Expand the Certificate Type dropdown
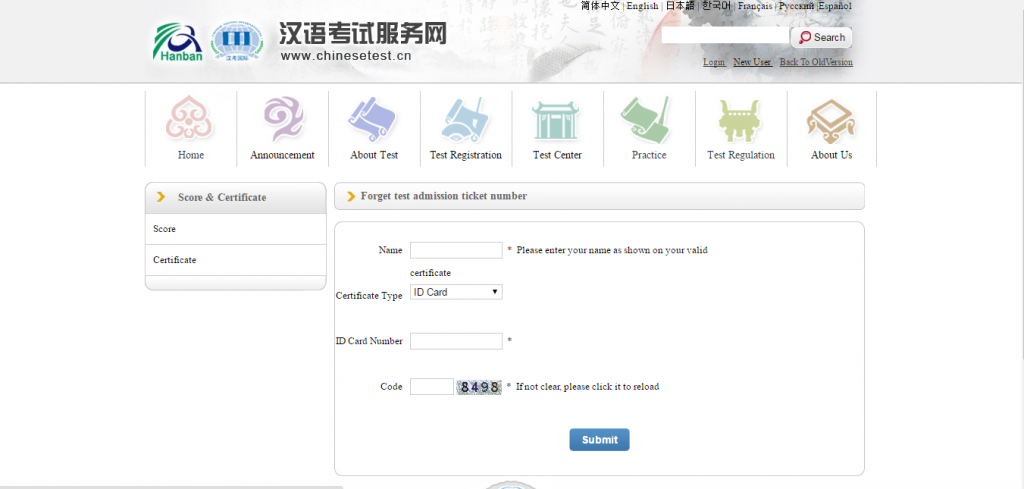The width and height of the screenshot is (1024, 489). 456,292
